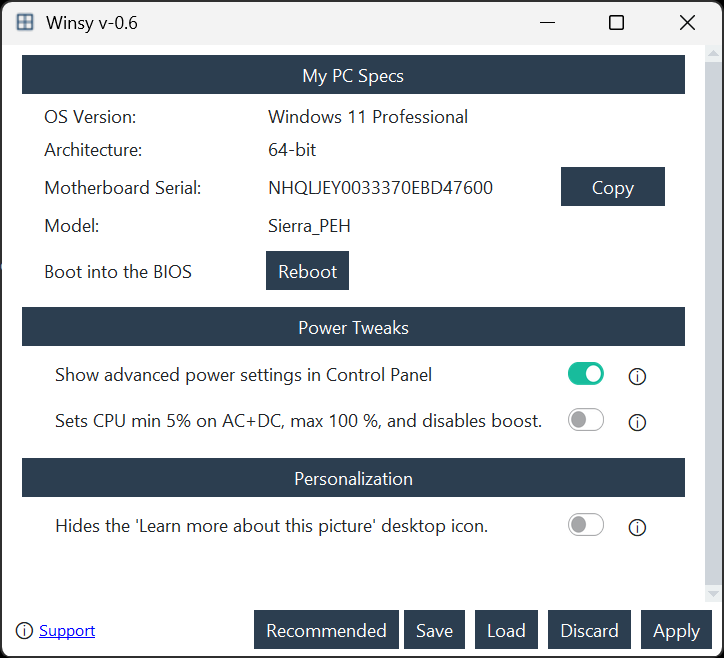This screenshot has width=724, height=658.
Task: Click the '64-bit' architecture value
Action: click(292, 150)
